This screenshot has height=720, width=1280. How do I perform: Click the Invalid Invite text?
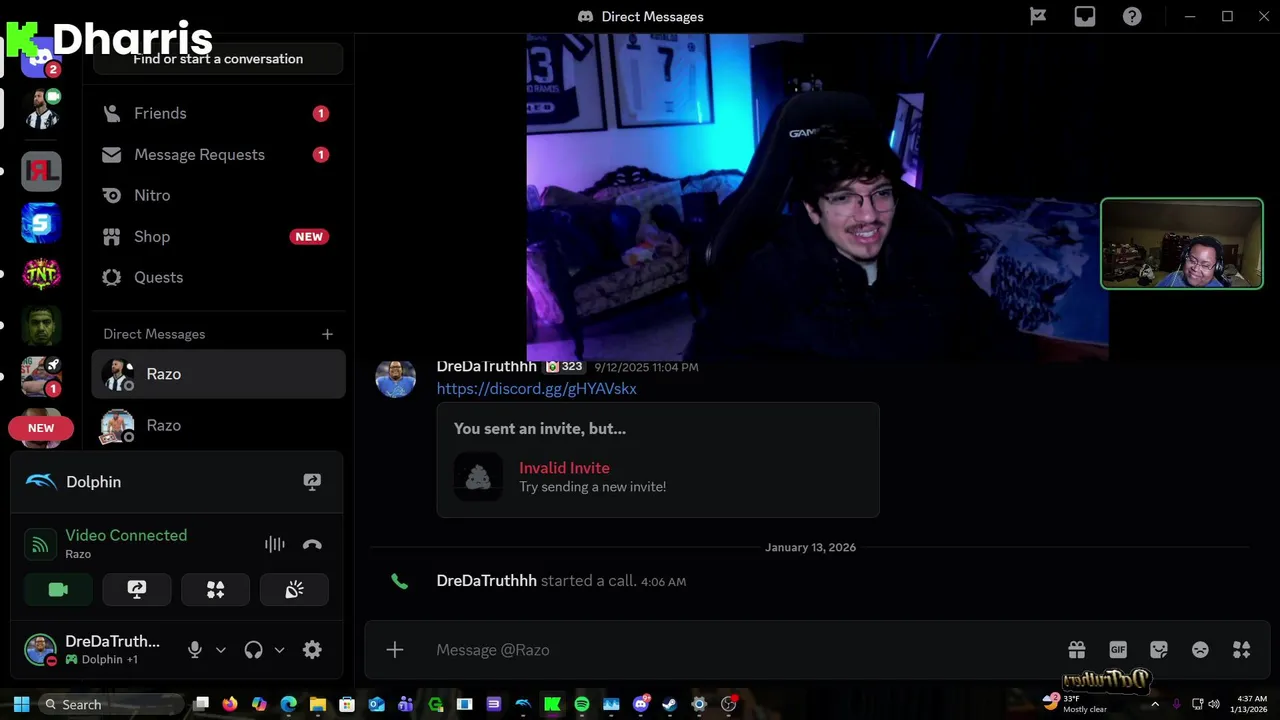tap(564, 468)
